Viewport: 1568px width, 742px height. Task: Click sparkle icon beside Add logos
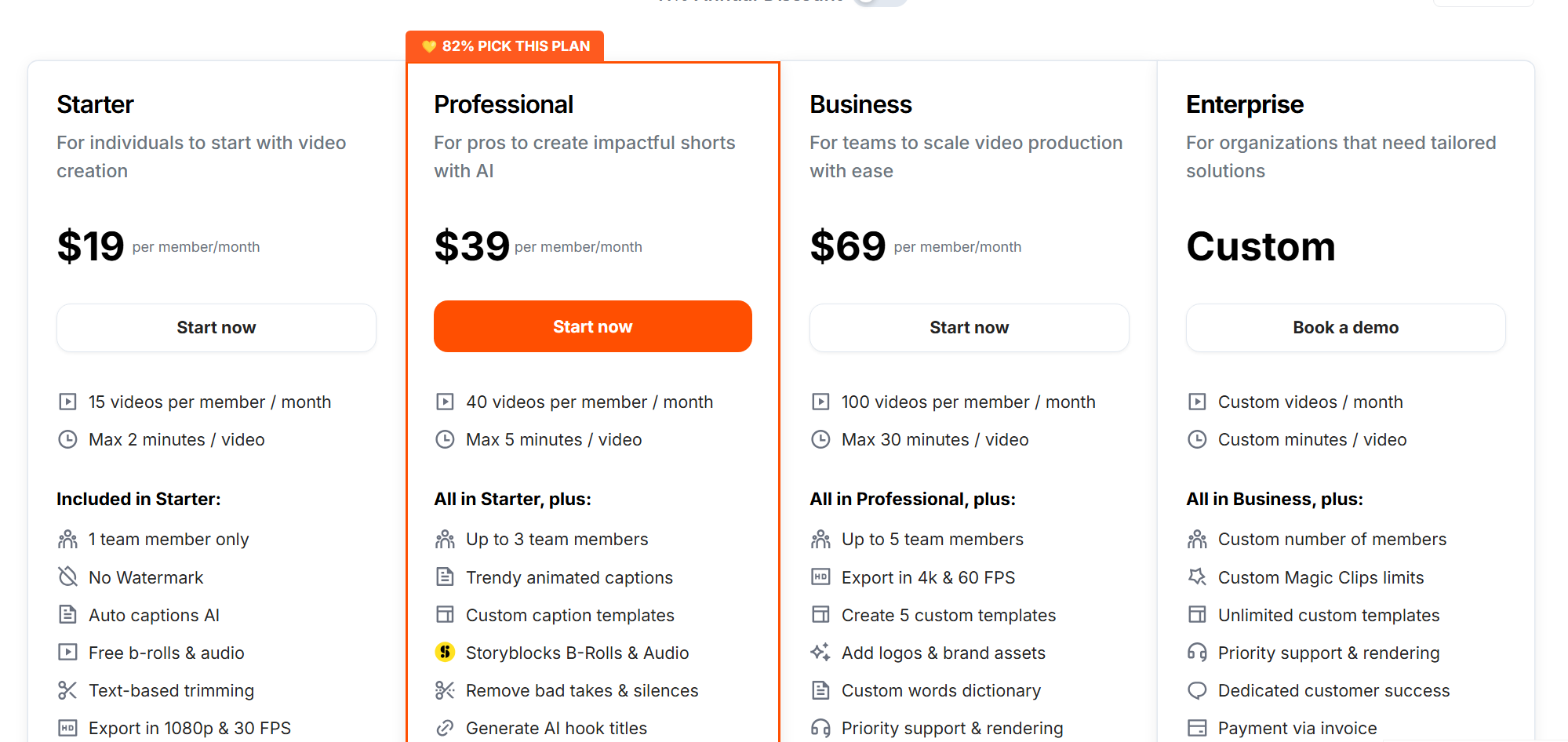click(x=820, y=652)
